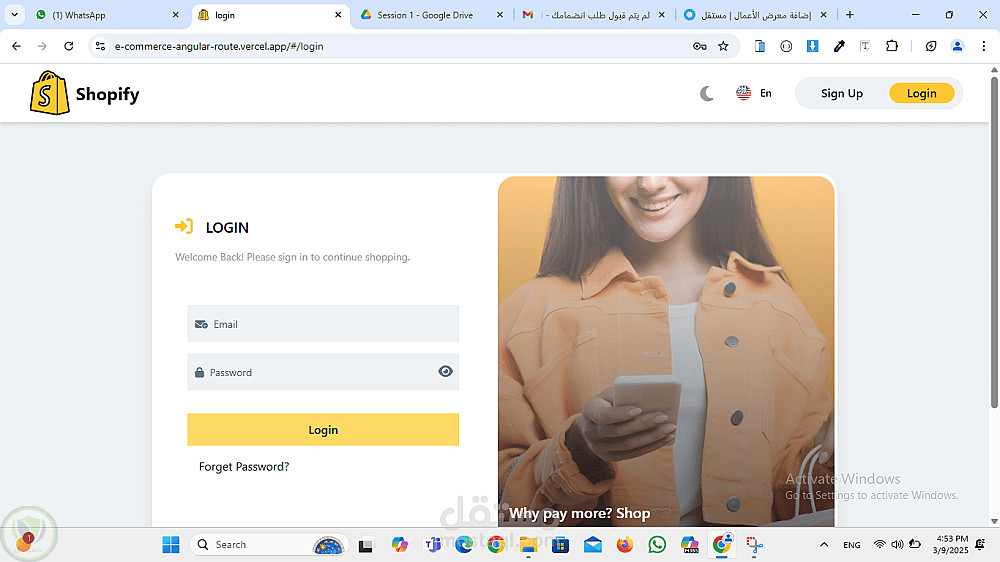Click the Shopify bag logo

[50, 93]
